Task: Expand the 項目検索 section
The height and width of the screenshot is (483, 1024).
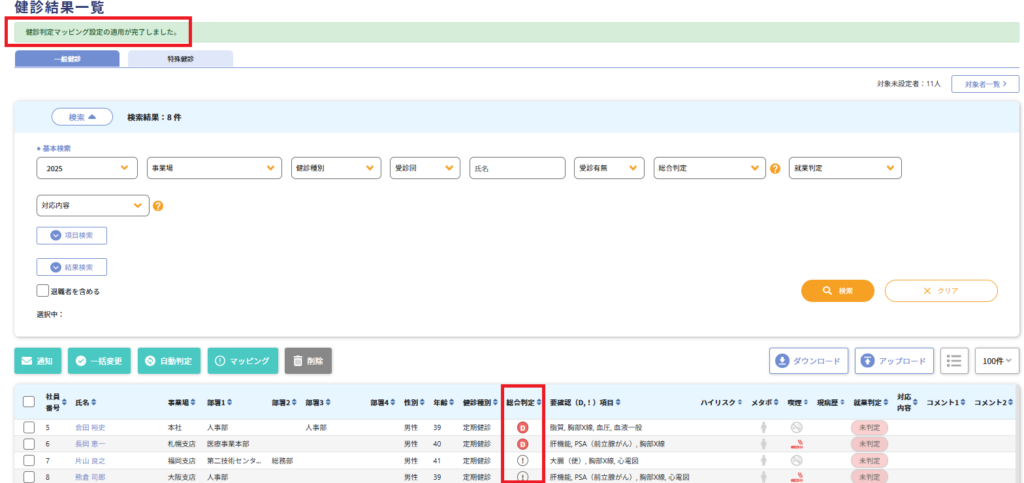Action: pyautogui.click(x=72, y=236)
